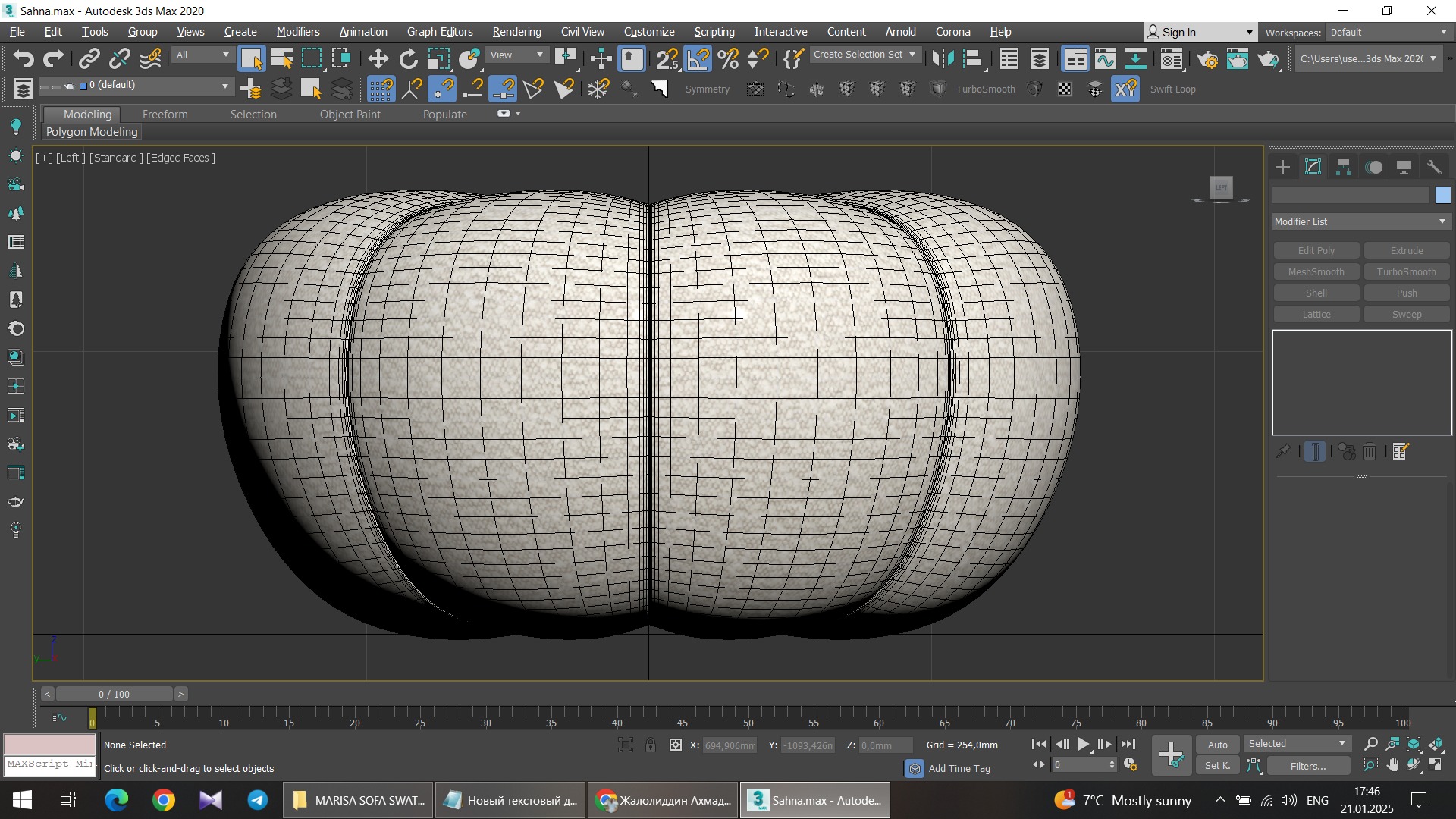This screenshot has height=819, width=1456.
Task: Open the Render Setup teapot icon
Action: point(1207,58)
